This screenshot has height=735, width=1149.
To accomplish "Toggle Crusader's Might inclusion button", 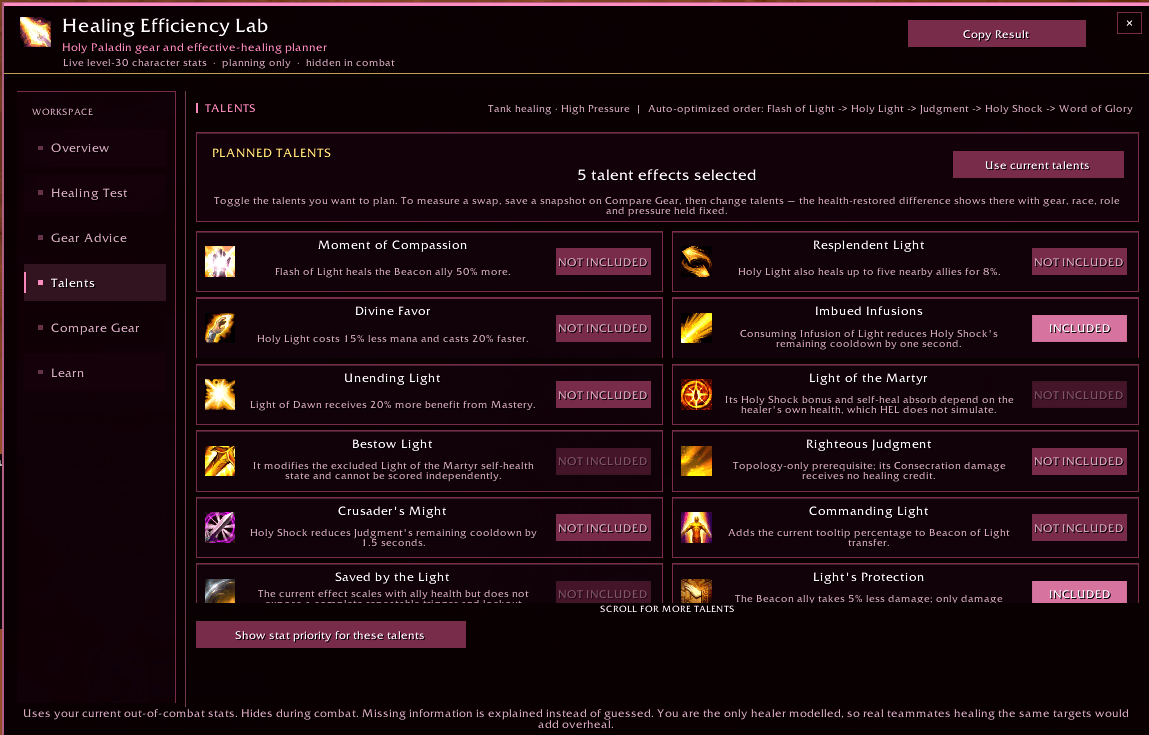I will pyautogui.click(x=603, y=528).
